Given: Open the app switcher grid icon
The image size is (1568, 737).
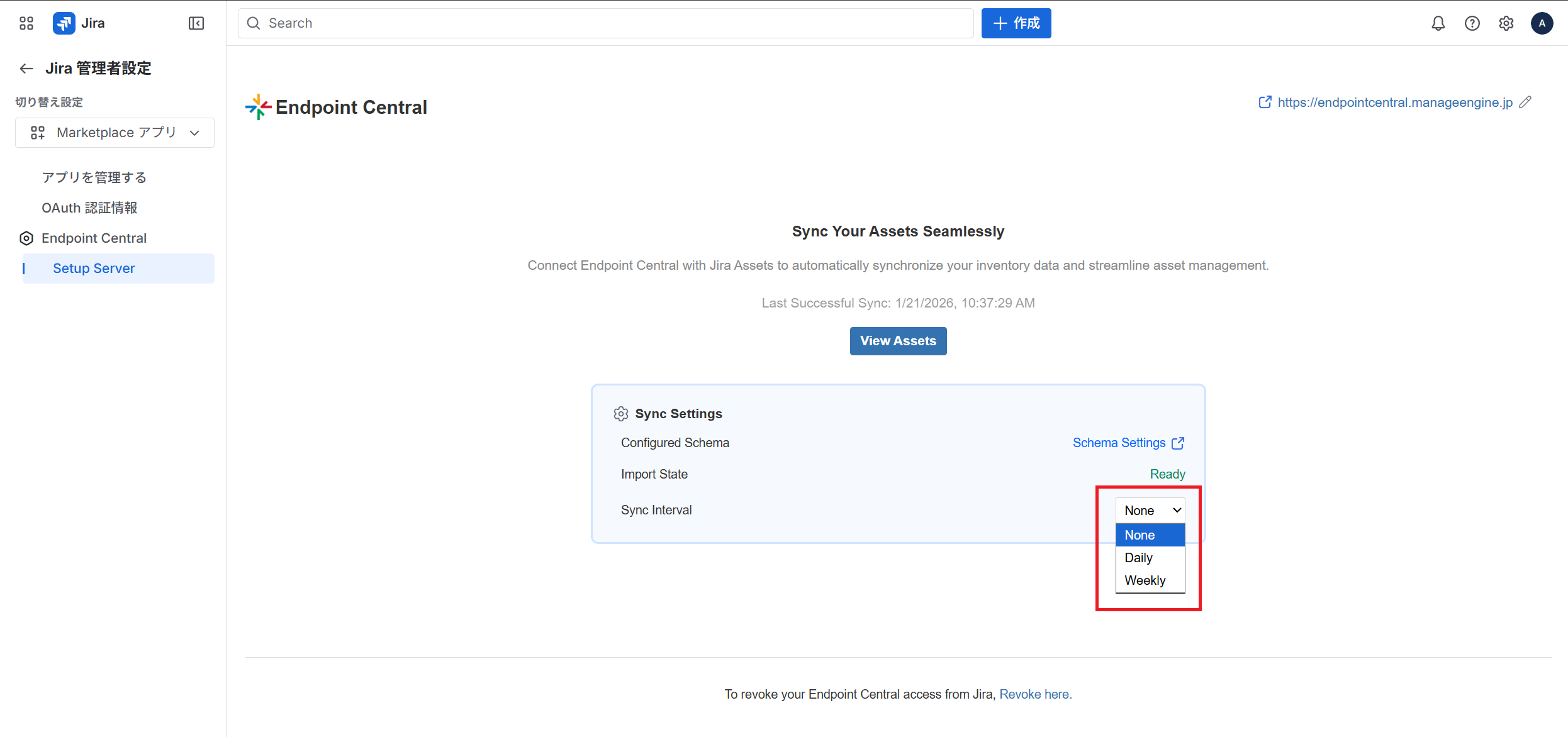Looking at the screenshot, I should pos(26,23).
